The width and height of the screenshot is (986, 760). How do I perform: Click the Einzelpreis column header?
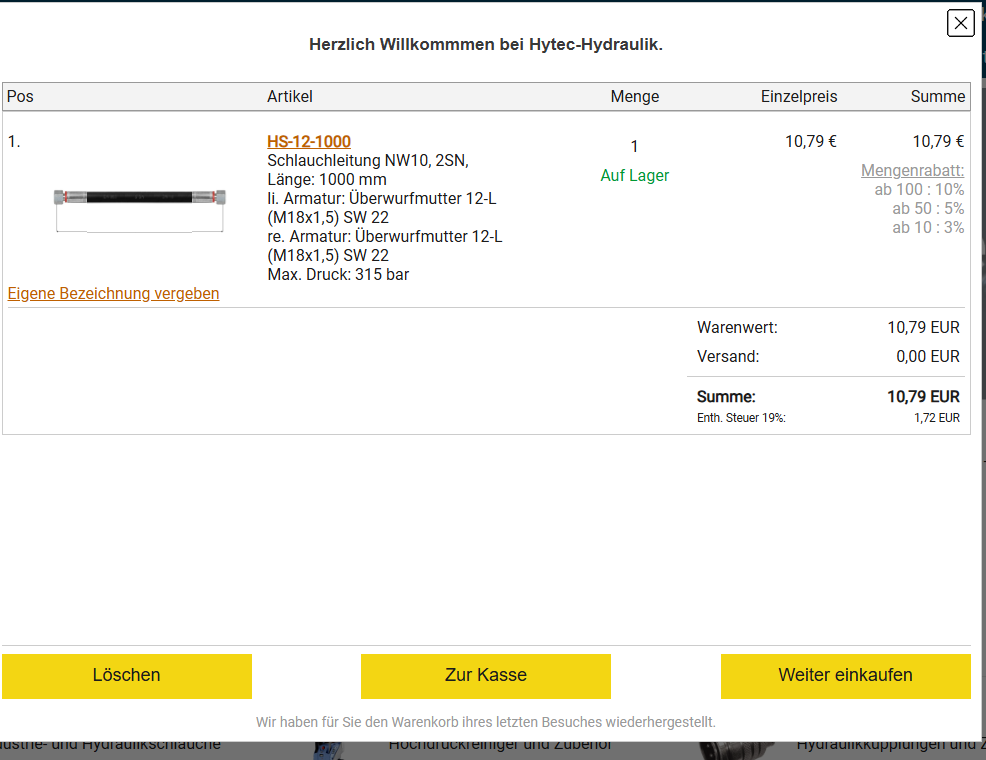click(x=798, y=97)
